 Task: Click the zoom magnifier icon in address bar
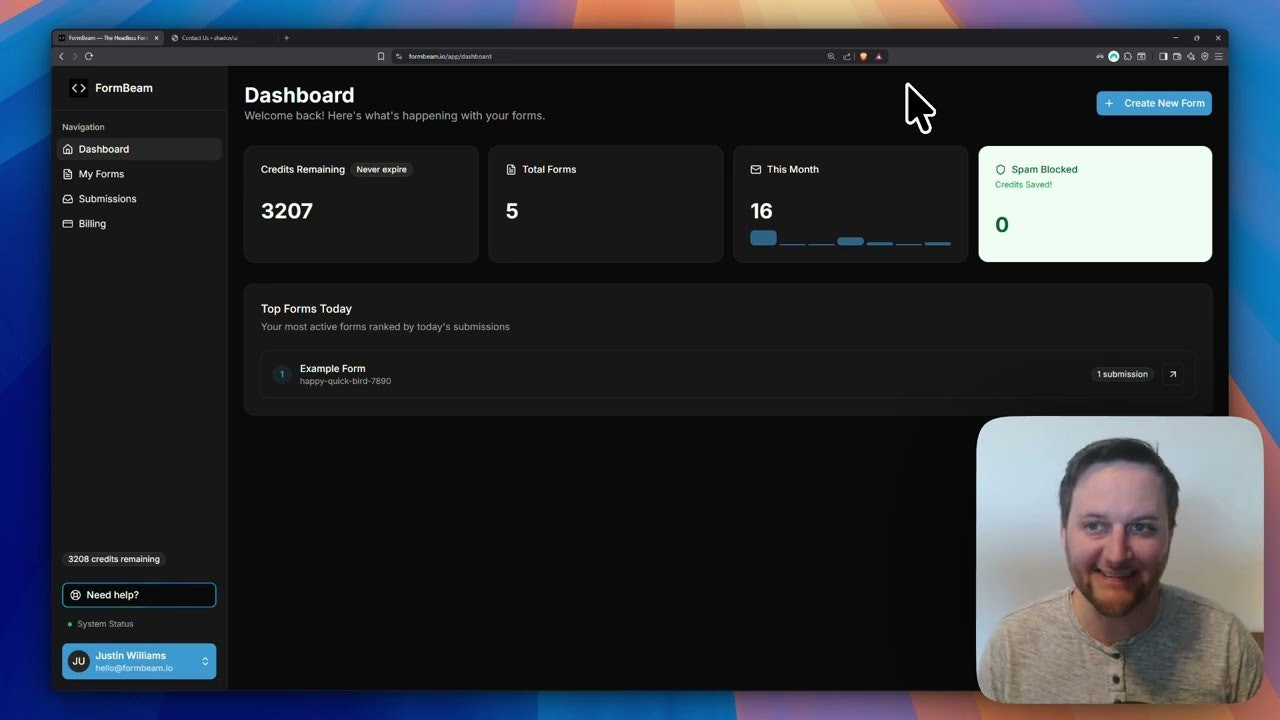click(831, 56)
